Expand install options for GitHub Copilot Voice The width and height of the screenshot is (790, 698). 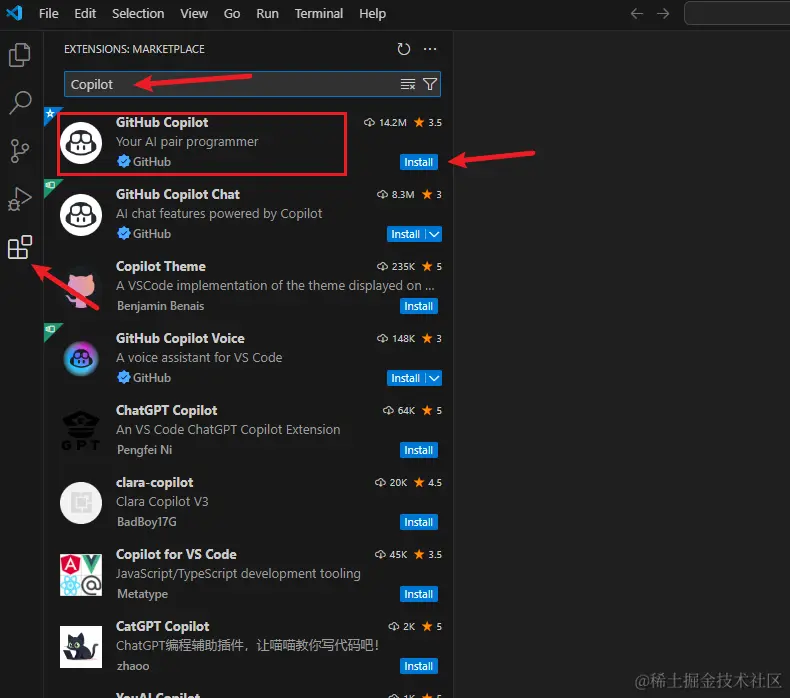[434, 378]
